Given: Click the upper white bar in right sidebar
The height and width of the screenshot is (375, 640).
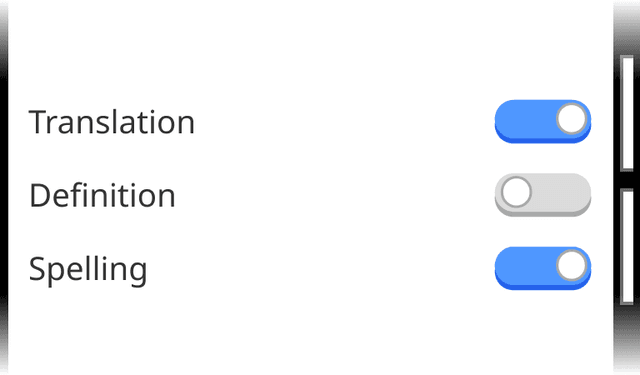Looking at the screenshot, I should [627, 113].
